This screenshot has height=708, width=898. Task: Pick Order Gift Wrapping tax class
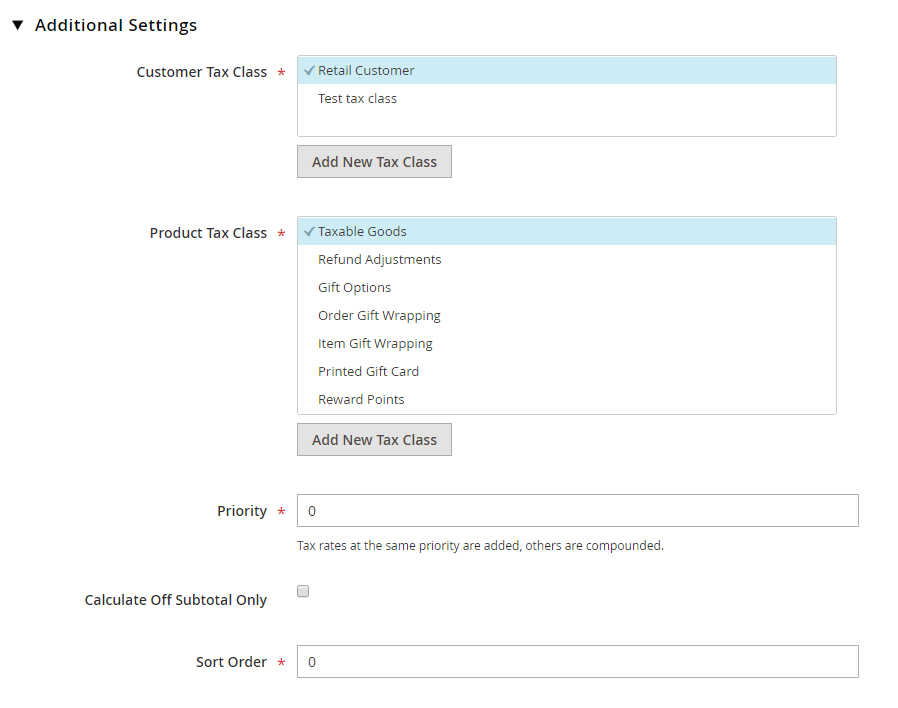[566, 316]
